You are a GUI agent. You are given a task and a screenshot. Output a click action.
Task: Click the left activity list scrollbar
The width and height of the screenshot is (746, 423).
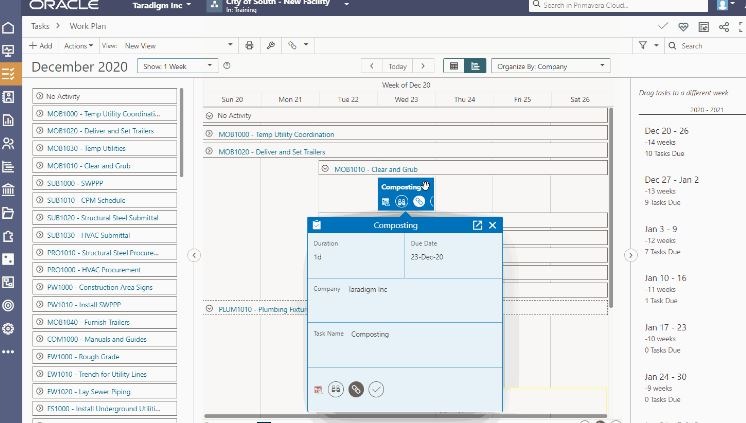pos(181,132)
